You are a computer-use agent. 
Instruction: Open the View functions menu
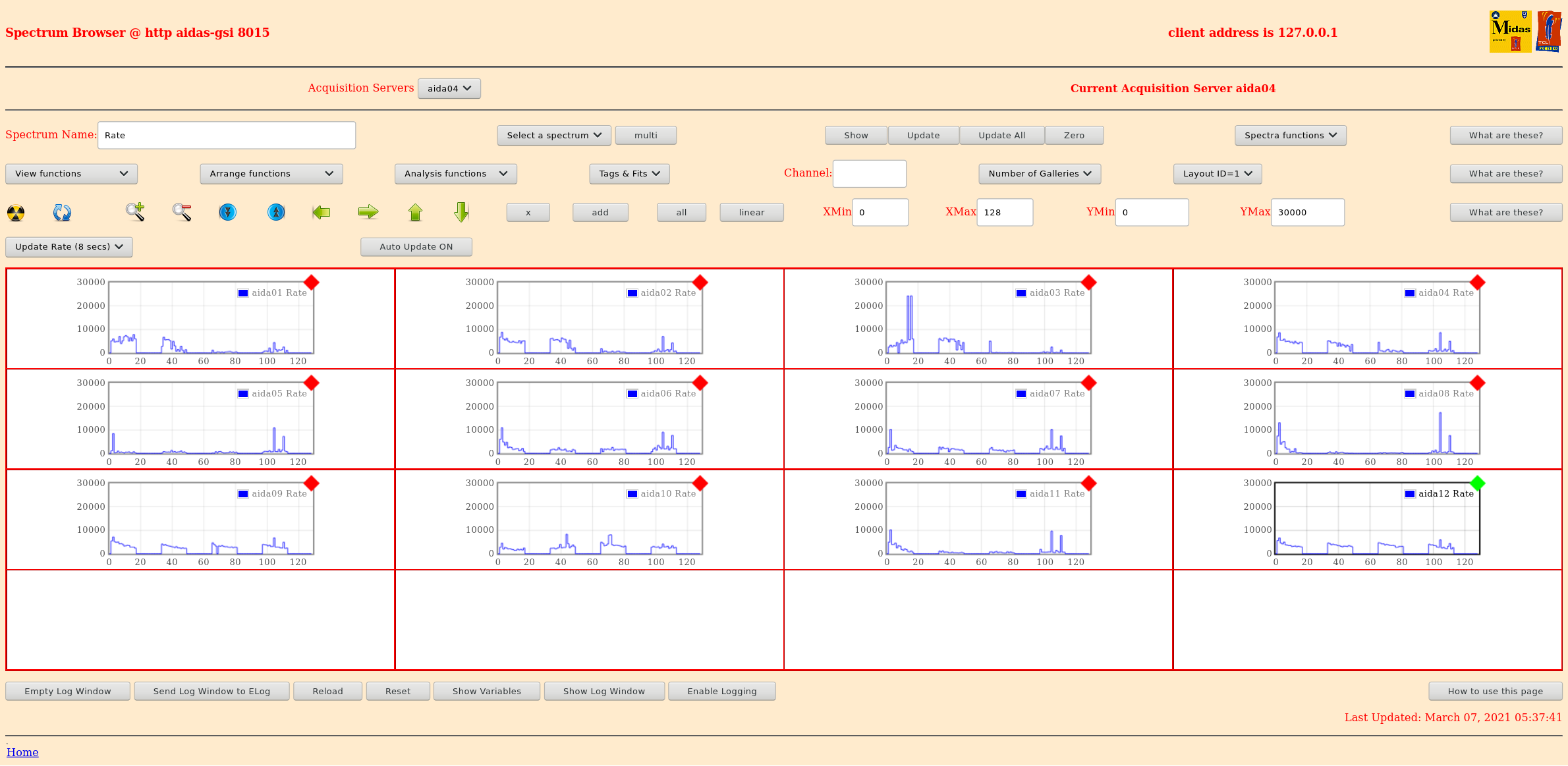tap(71, 174)
